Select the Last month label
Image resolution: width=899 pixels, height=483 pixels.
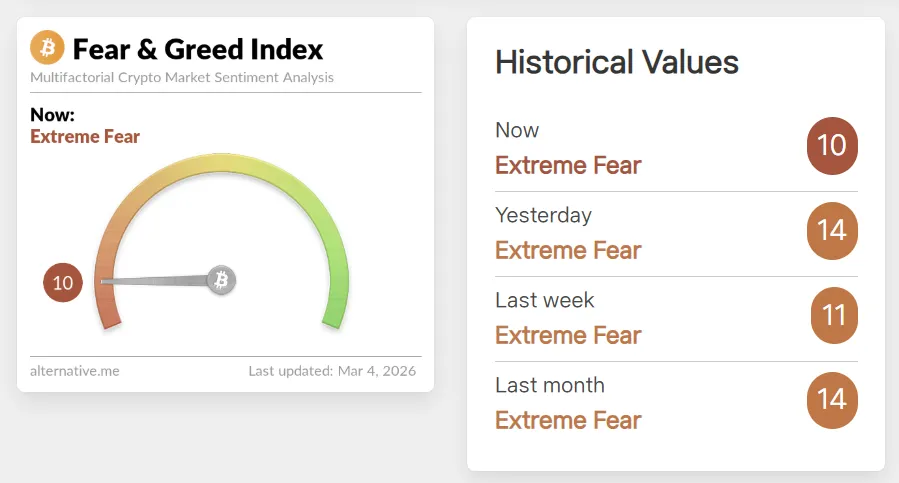(x=550, y=385)
